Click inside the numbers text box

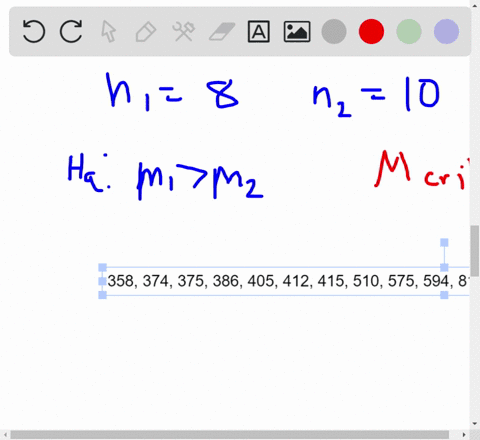287,281
